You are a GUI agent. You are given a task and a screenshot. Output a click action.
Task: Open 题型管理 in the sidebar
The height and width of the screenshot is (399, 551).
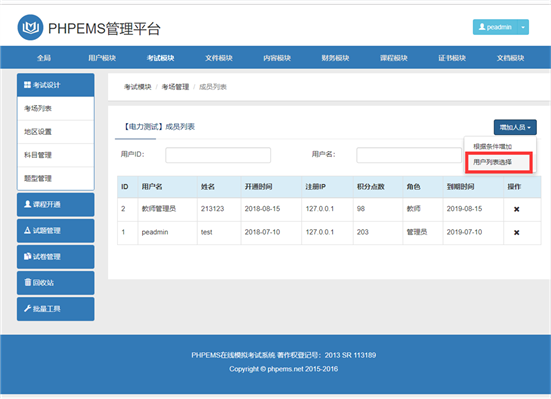click(56, 178)
